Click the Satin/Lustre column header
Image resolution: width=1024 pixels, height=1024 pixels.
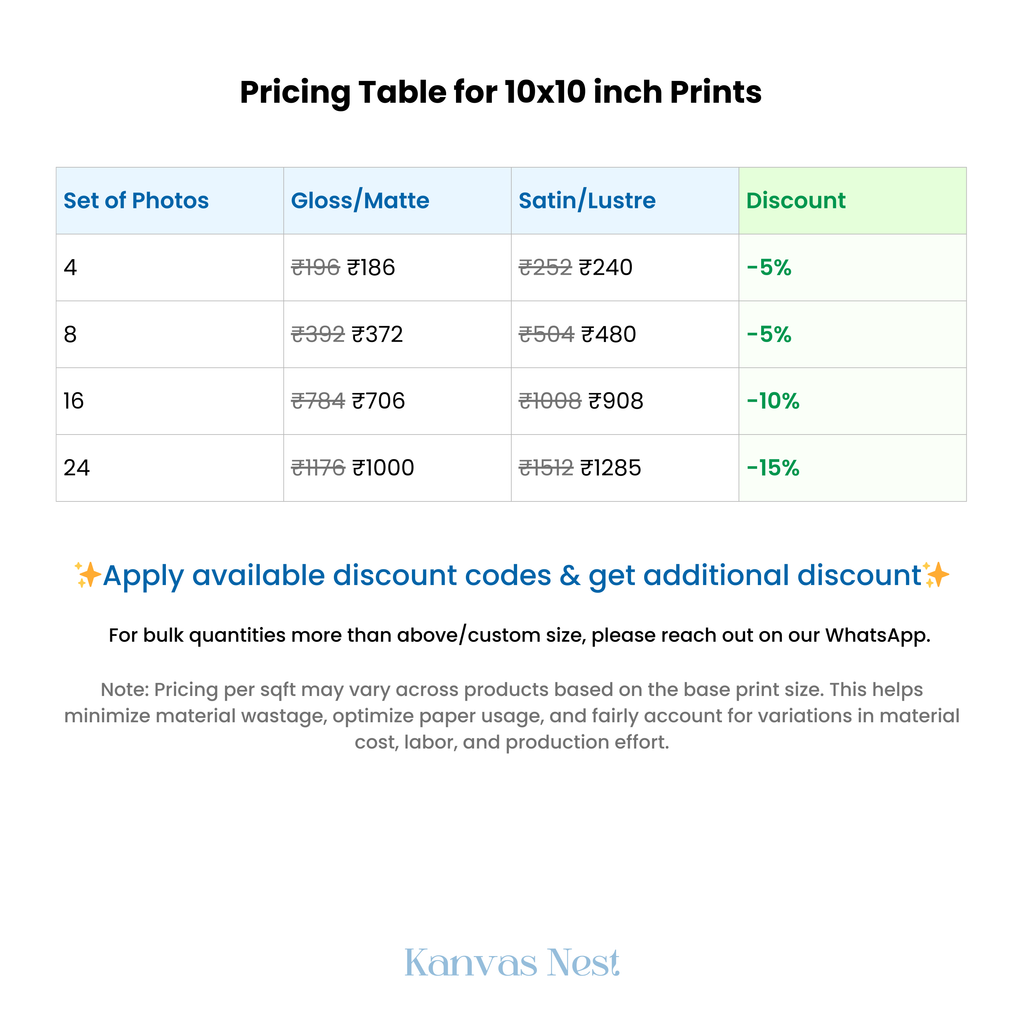pyautogui.click(x=587, y=200)
